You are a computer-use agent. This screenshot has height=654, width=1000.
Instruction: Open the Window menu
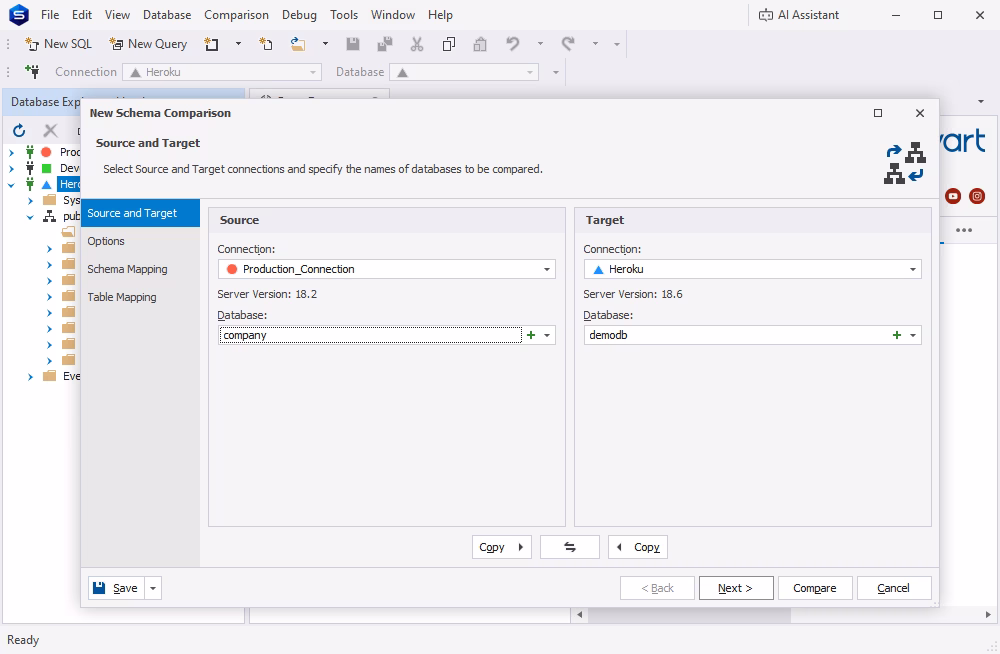(x=393, y=15)
